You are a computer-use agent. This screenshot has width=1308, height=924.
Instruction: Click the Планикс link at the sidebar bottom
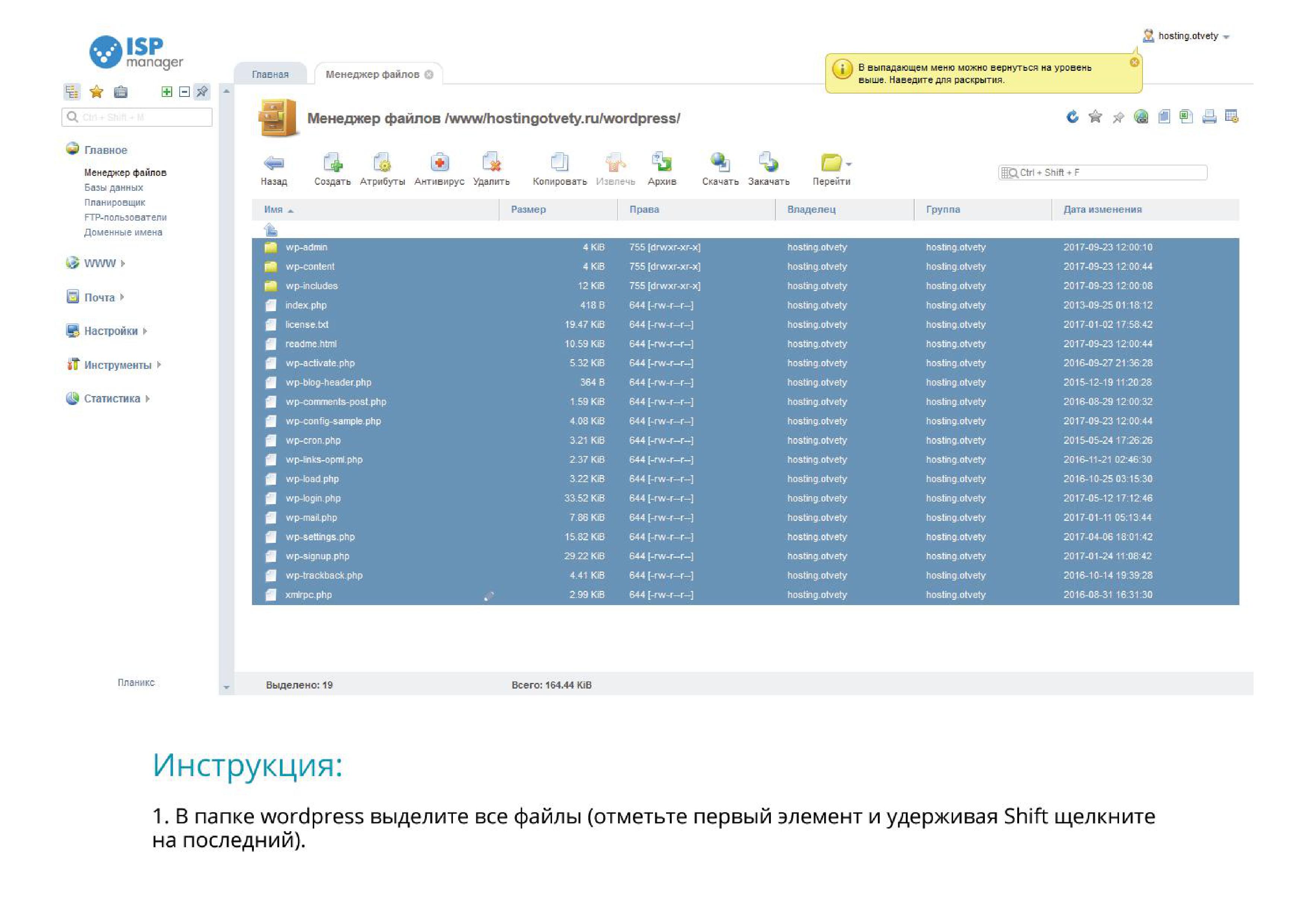[136, 682]
